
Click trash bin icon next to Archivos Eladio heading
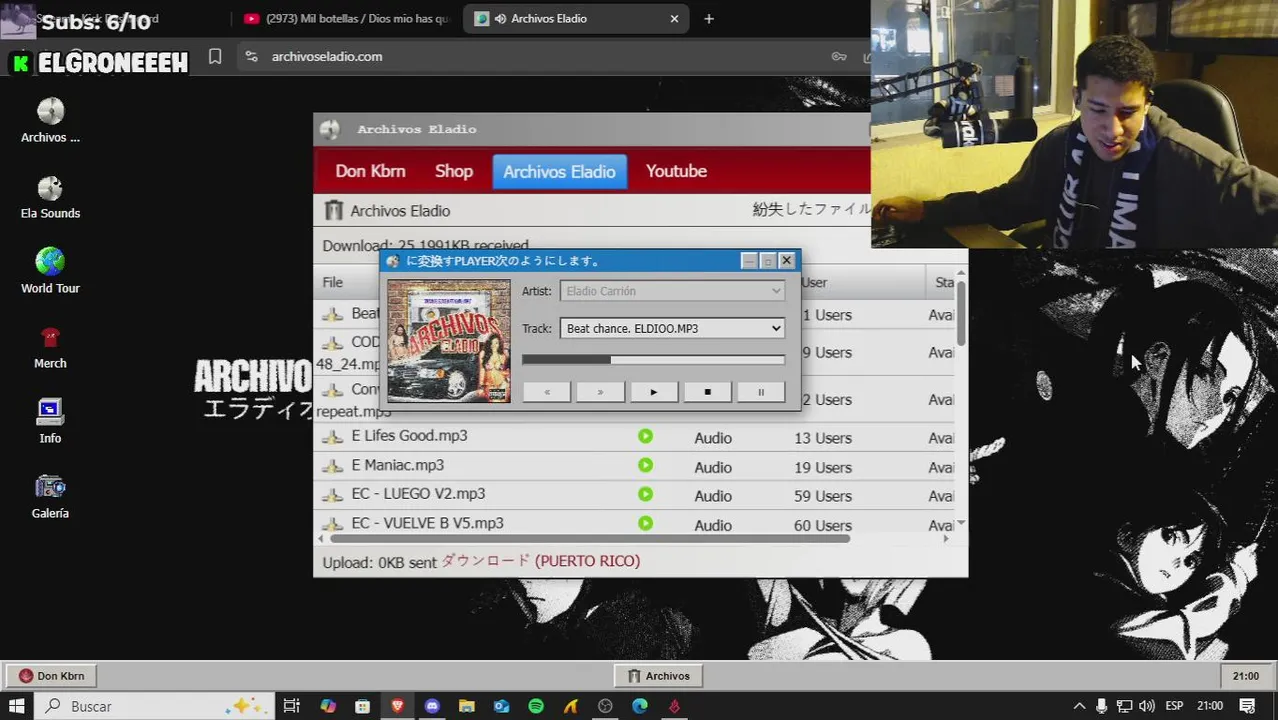[x=333, y=210]
